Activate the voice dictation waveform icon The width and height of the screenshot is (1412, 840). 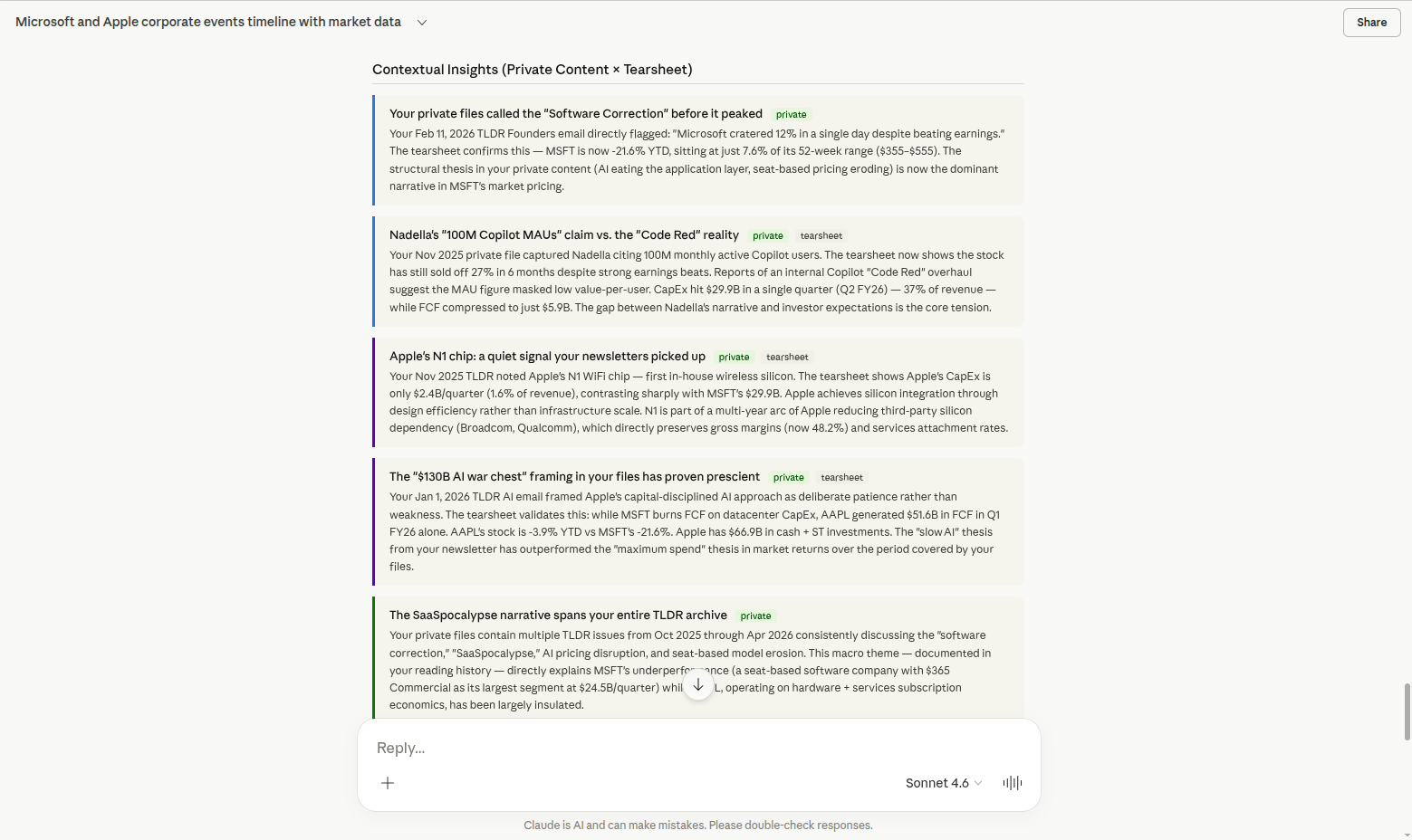1012,782
